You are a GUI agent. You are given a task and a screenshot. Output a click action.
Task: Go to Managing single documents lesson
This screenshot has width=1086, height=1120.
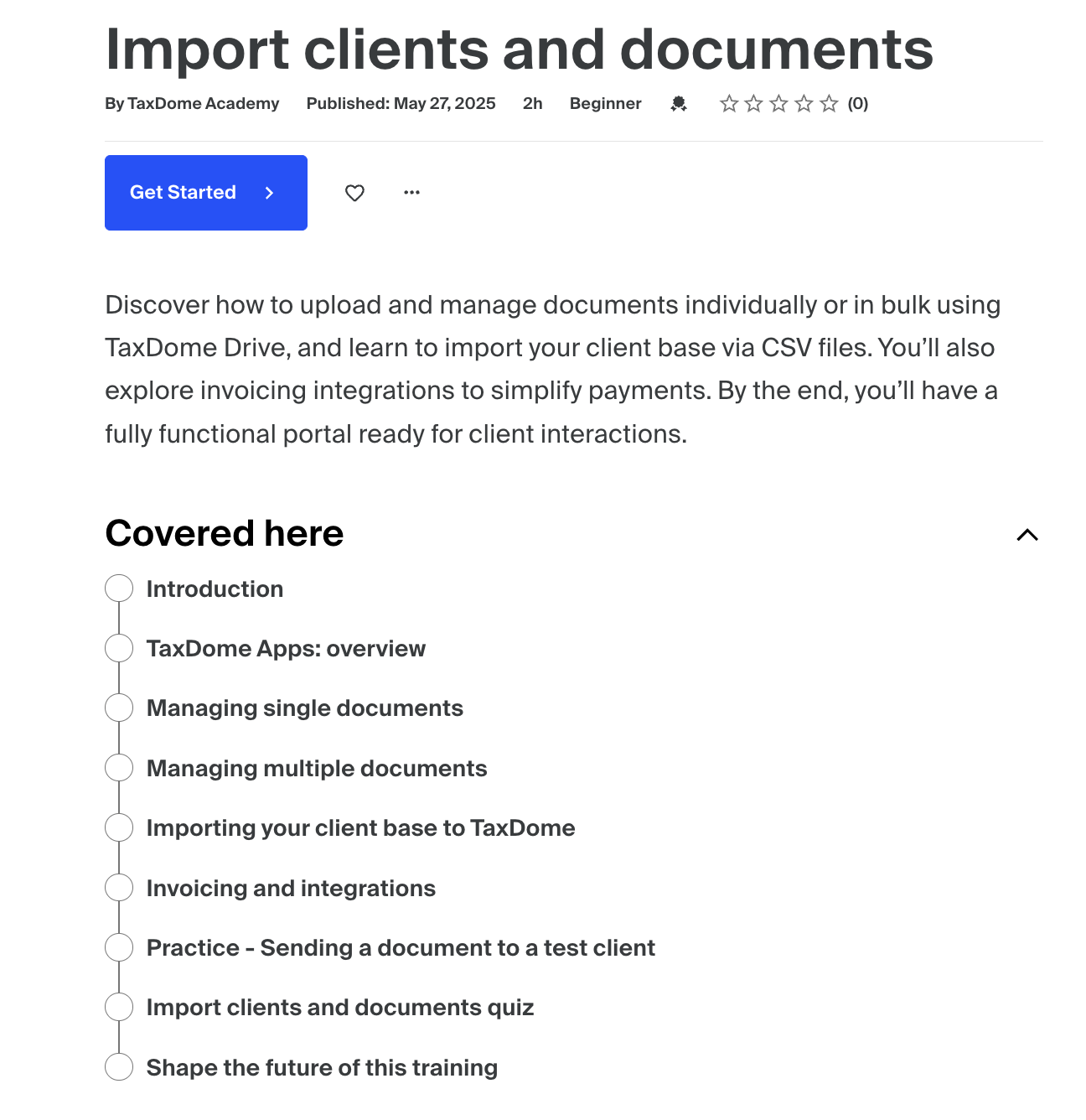point(304,708)
